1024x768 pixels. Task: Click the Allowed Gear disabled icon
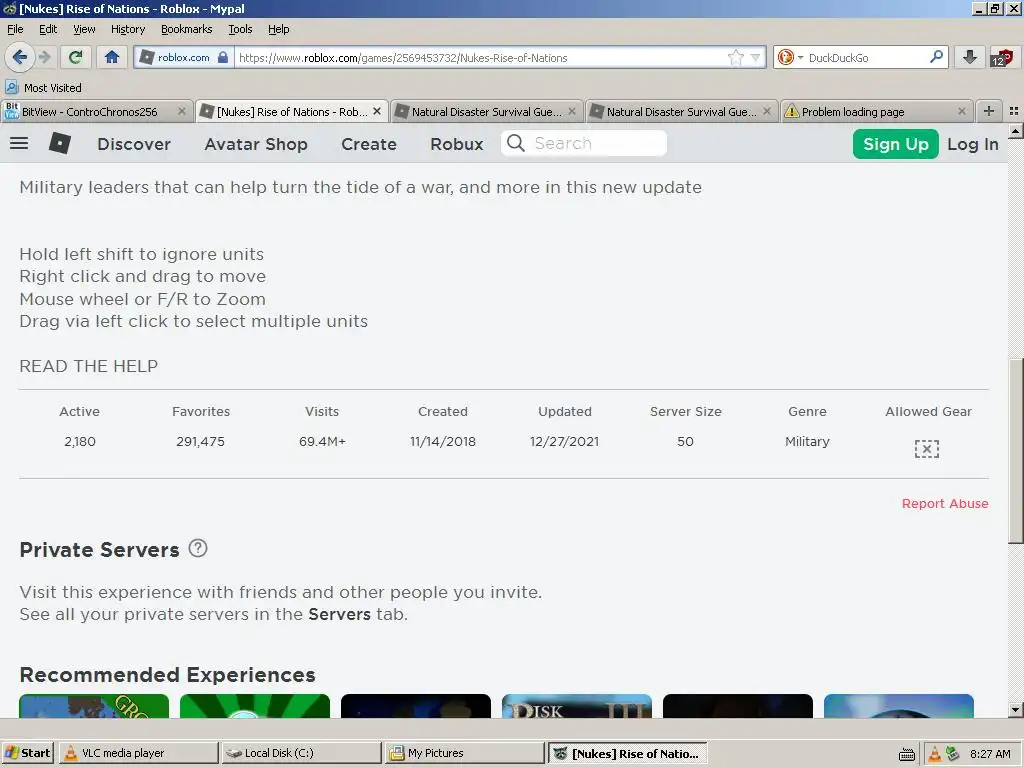coord(927,449)
